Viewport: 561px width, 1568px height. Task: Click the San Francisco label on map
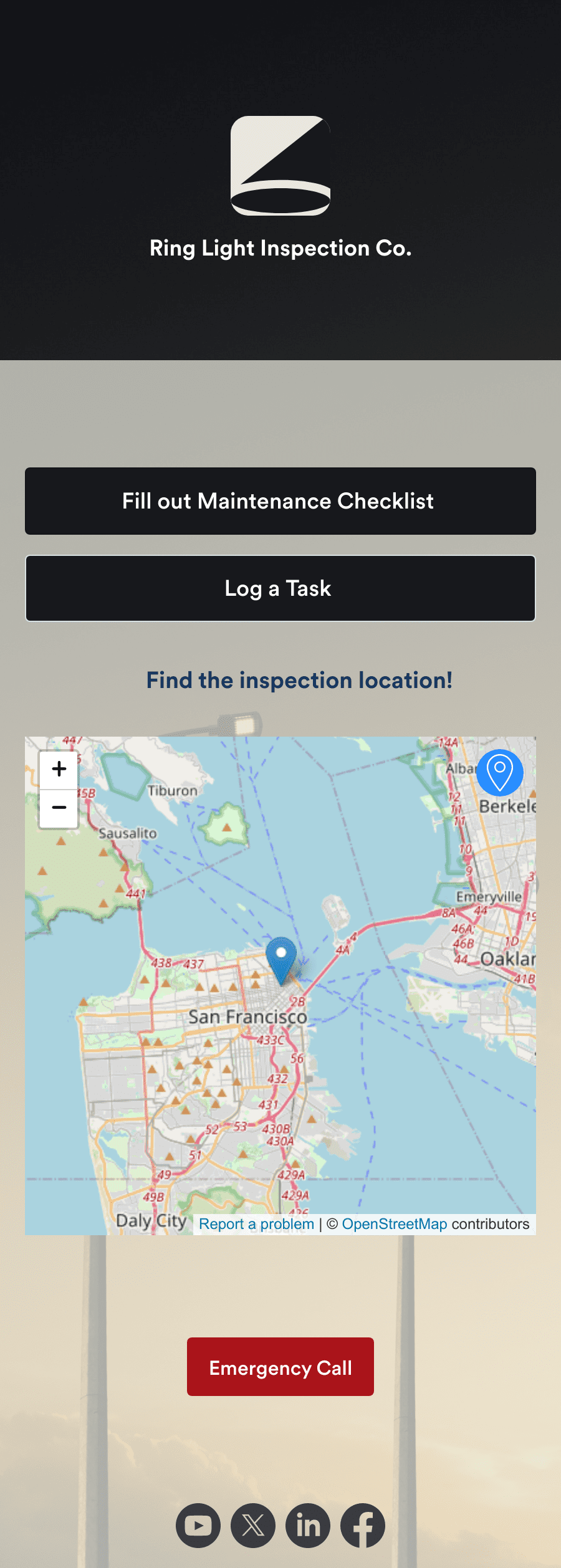coord(247,1016)
